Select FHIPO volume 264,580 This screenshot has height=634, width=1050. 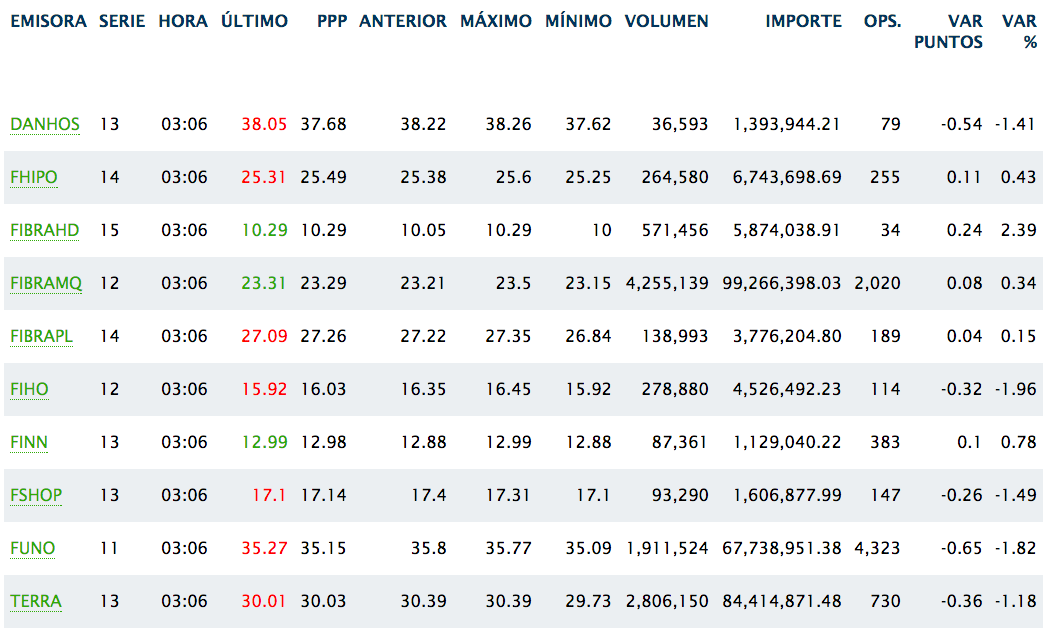675,177
